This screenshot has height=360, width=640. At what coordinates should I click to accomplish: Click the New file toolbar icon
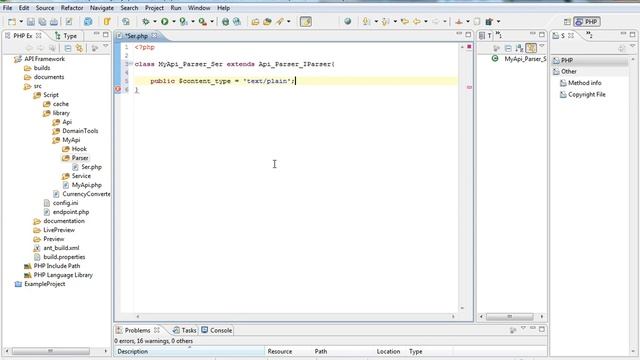(x=12, y=22)
